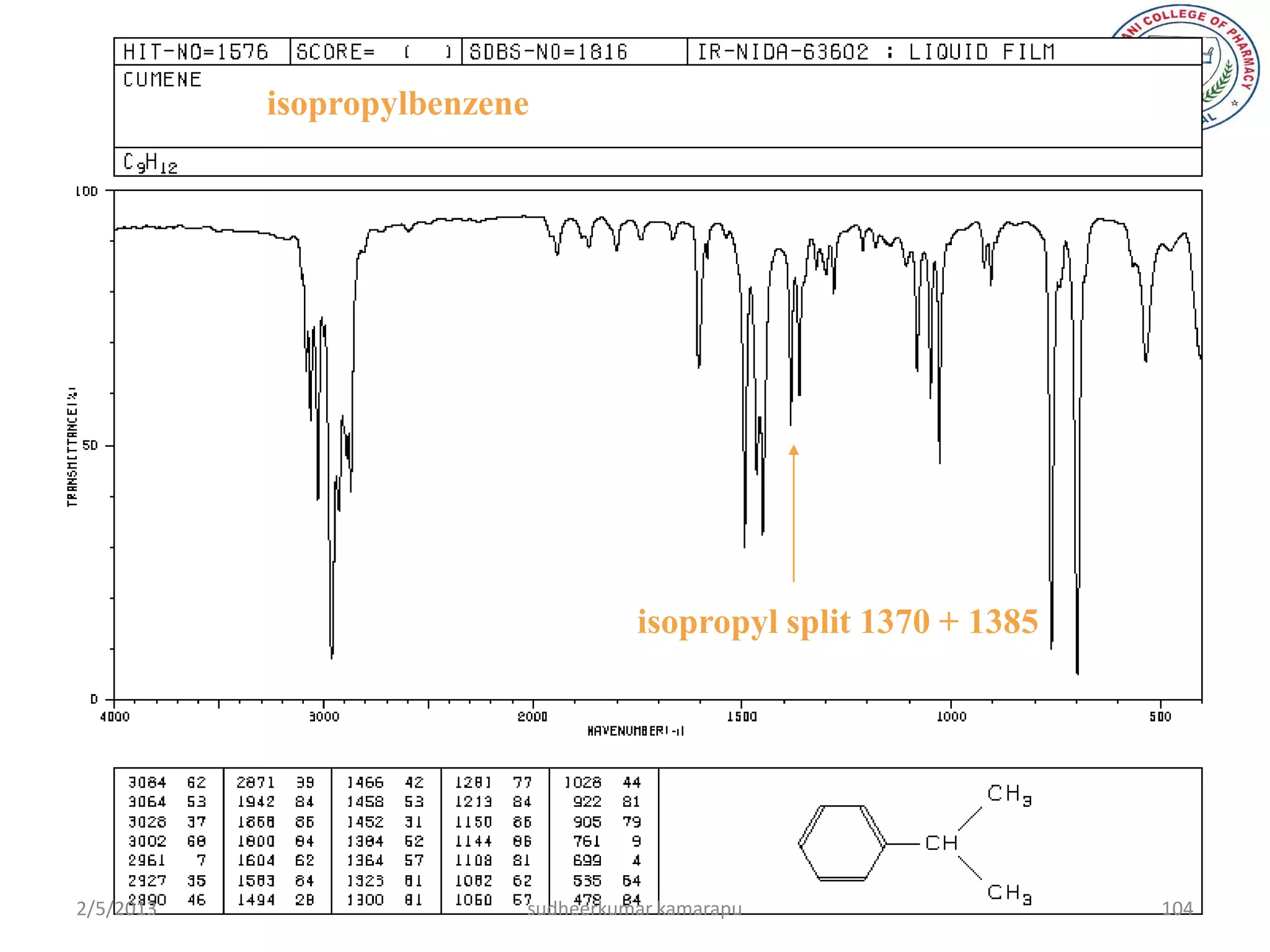Select the 2000 wavenumber axis tick label
The width and height of the screenshot is (1270, 952).
[x=533, y=717]
